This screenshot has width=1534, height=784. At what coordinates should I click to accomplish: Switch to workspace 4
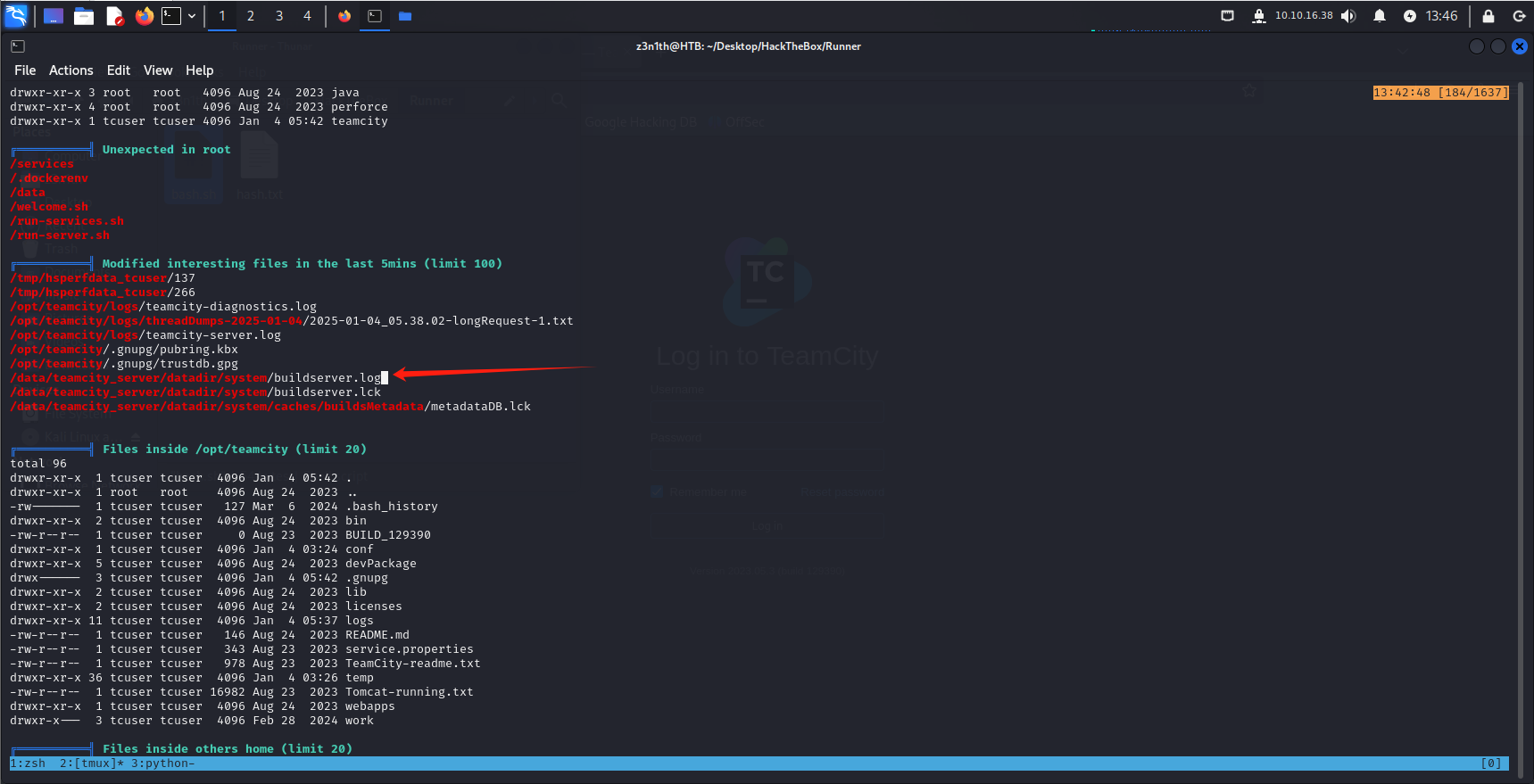pyautogui.click(x=307, y=16)
